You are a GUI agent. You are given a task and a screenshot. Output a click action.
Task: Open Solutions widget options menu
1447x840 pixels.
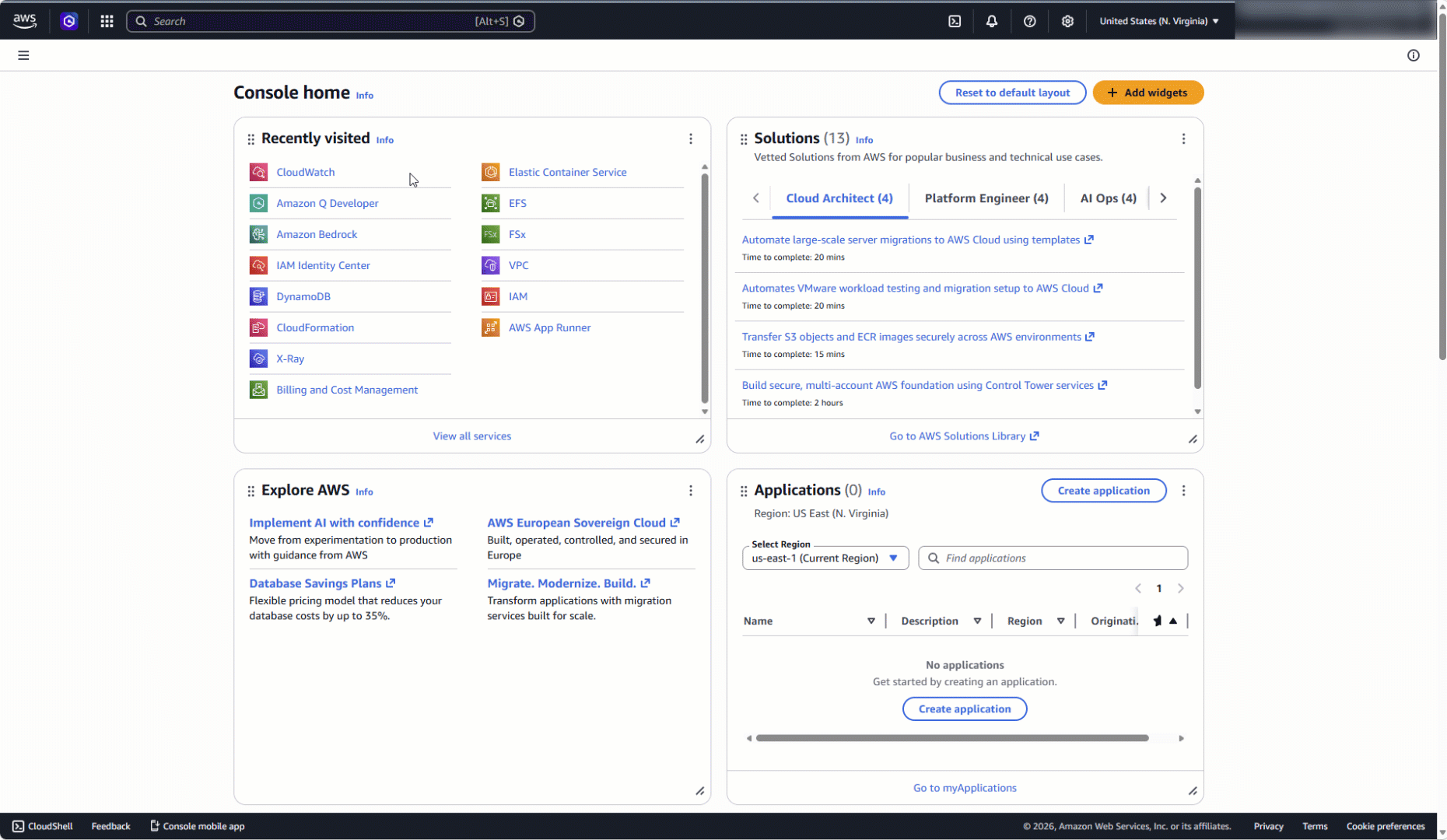(x=1183, y=138)
